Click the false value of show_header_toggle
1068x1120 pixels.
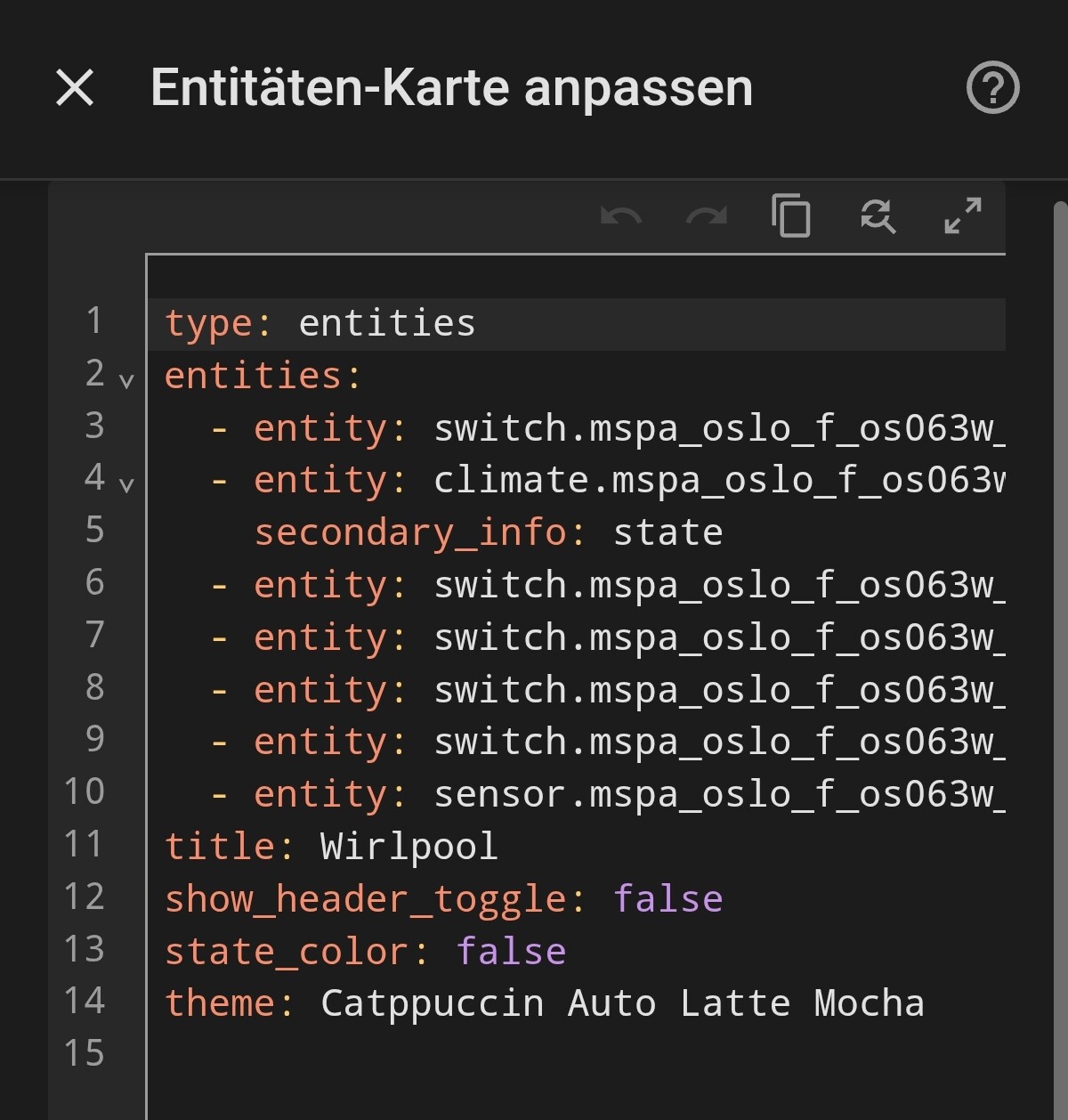tap(667, 899)
